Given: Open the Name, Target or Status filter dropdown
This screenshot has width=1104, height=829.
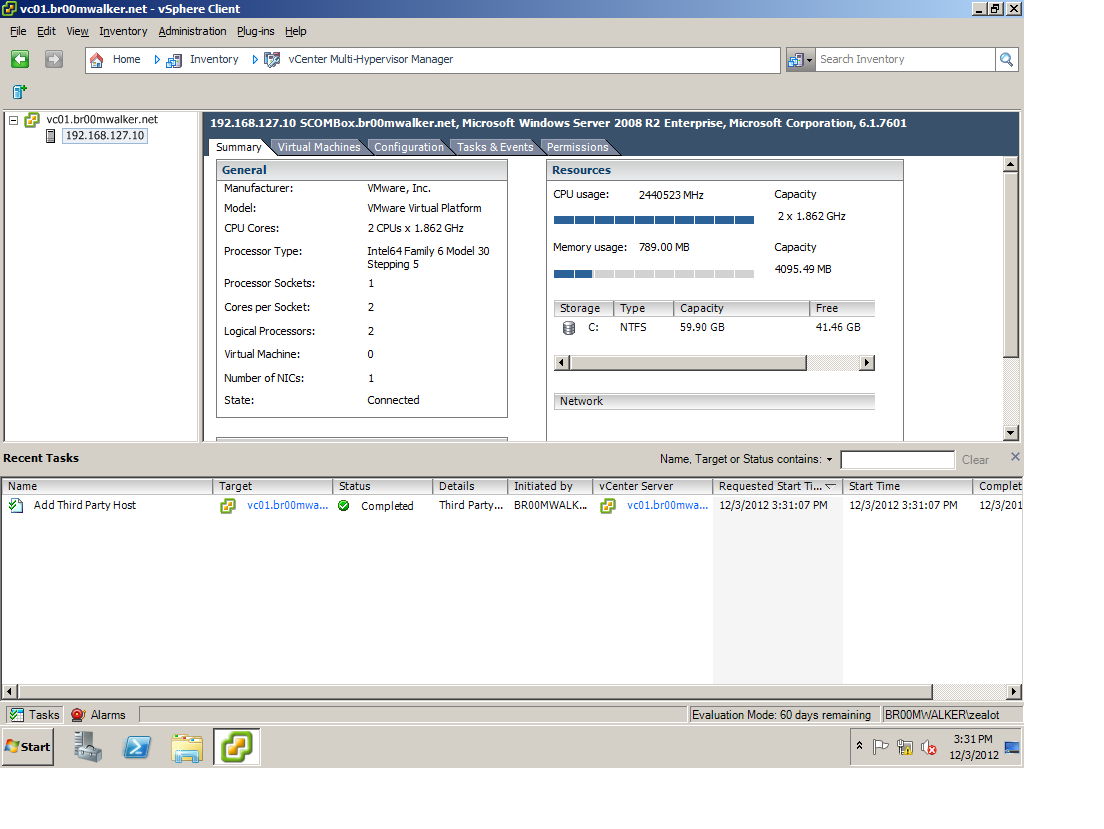Looking at the screenshot, I should (829, 460).
